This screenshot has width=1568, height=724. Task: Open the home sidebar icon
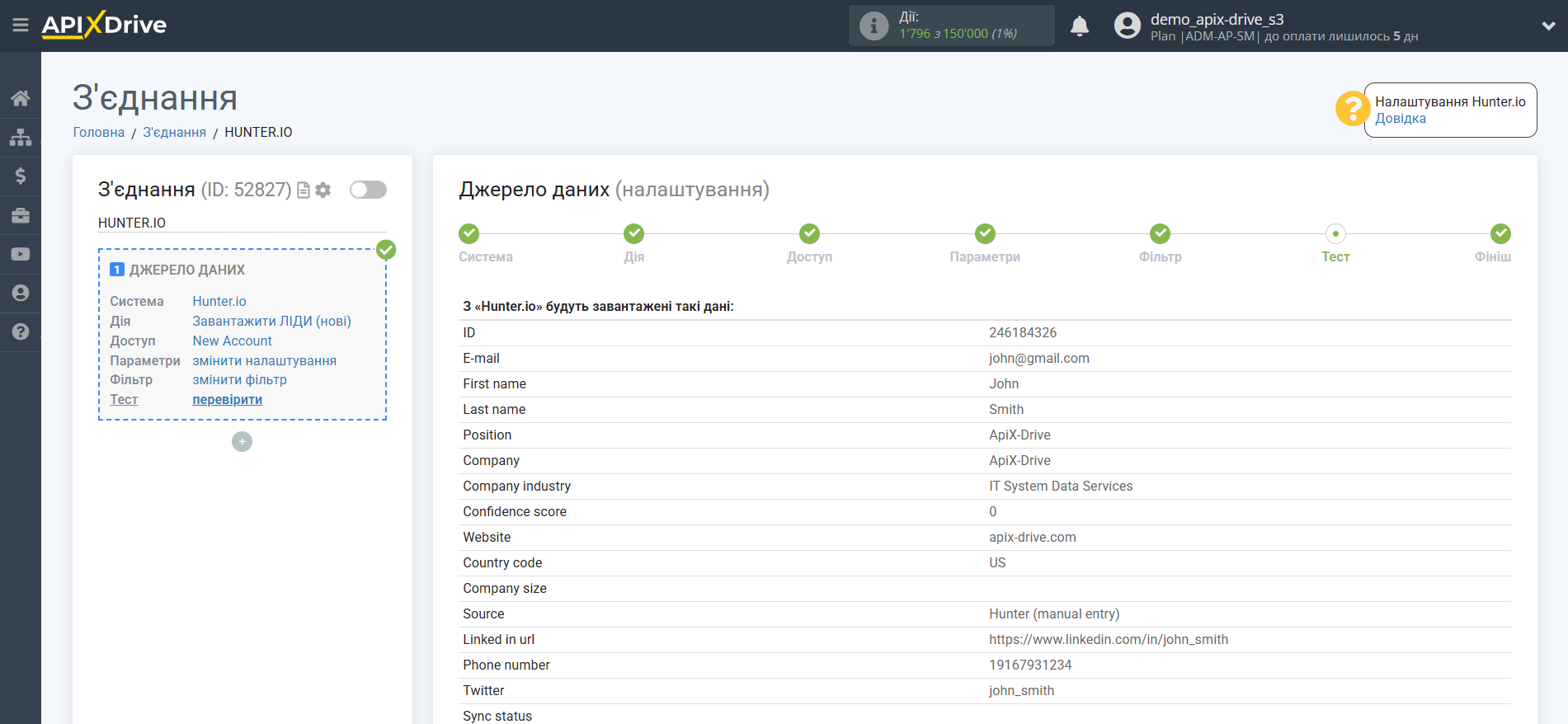[21, 98]
